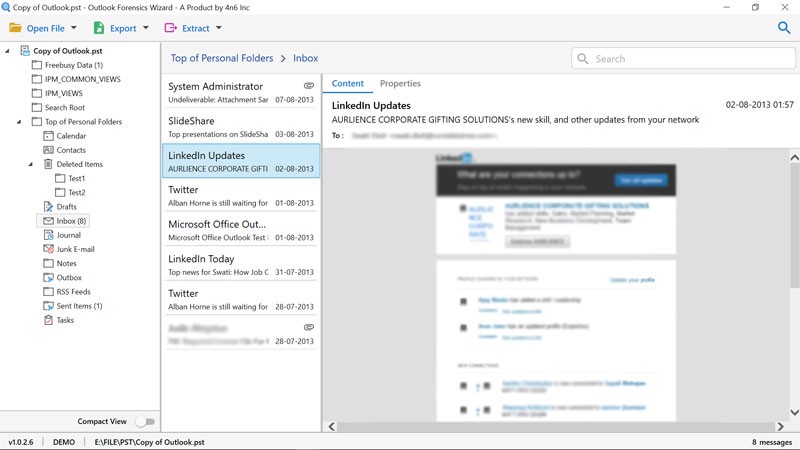Open the Export dropdown arrow
Image resolution: width=800 pixels, height=450 pixels.
coord(145,28)
